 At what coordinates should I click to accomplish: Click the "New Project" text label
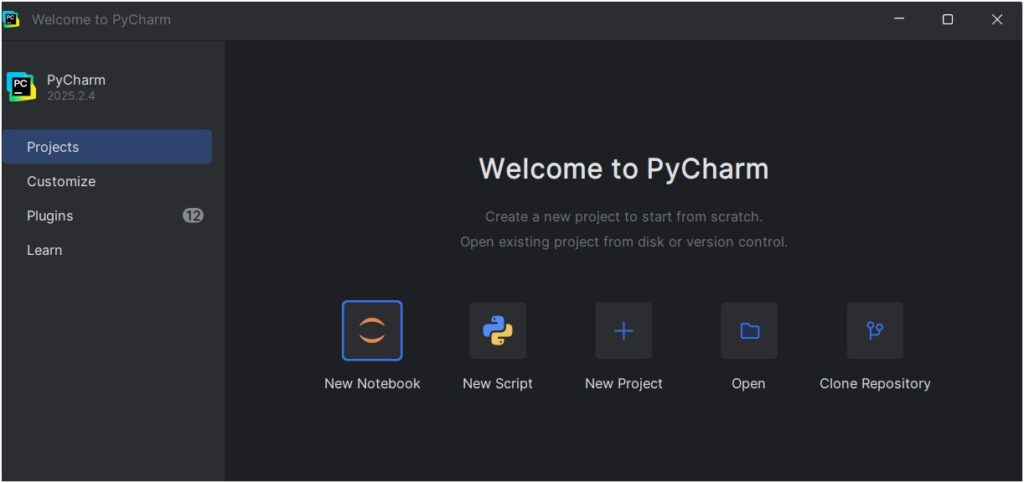pyautogui.click(x=623, y=384)
